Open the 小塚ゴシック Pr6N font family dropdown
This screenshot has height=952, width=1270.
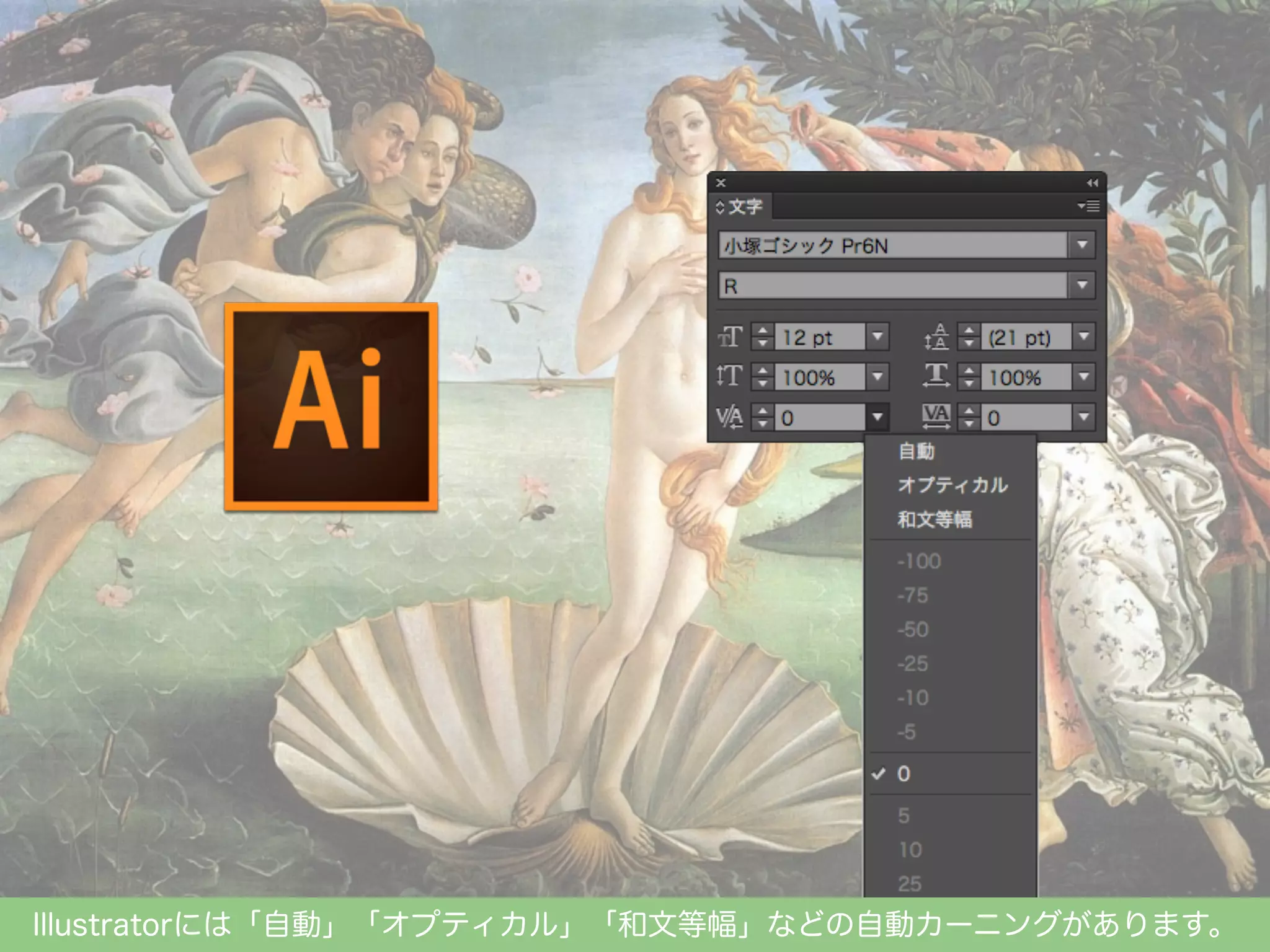coord(1082,245)
